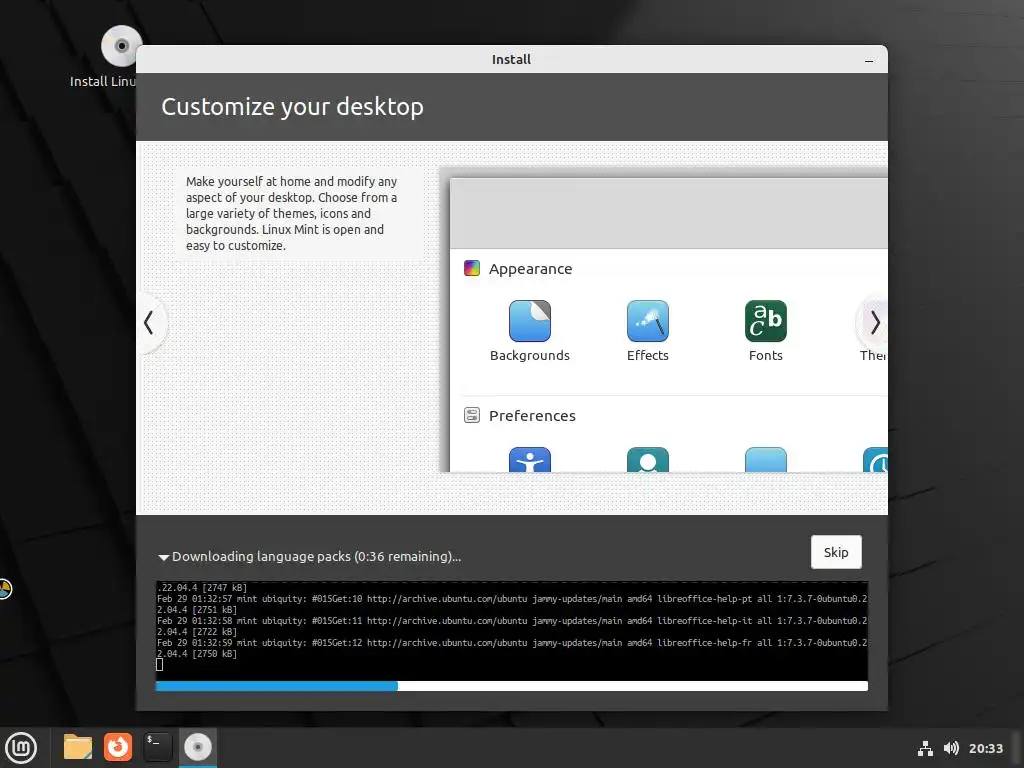The width and height of the screenshot is (1024, 768).
Task: Open the Fonts icon in slideshow
Action: pyautogui.click(x=765, y=321)
